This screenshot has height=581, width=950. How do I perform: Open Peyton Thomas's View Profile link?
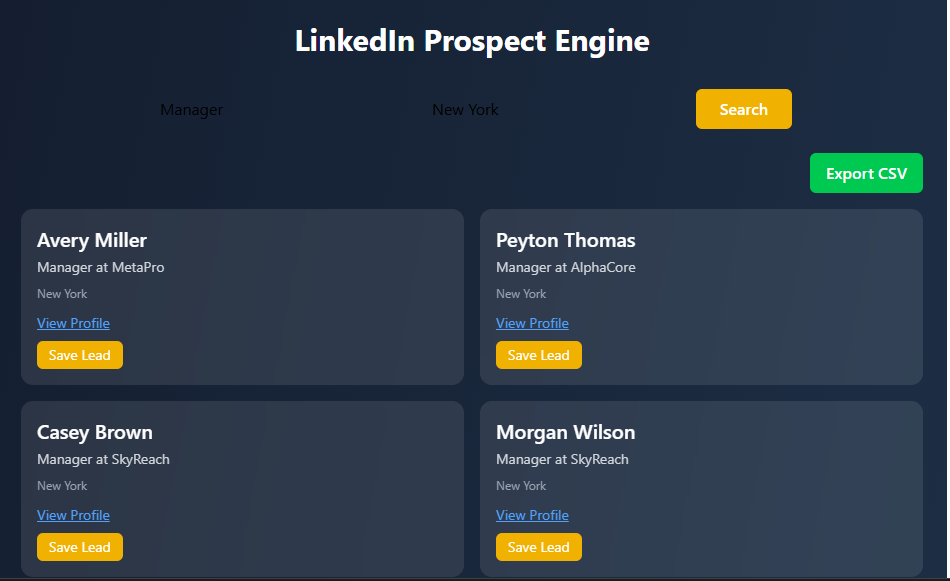[532, 323]
